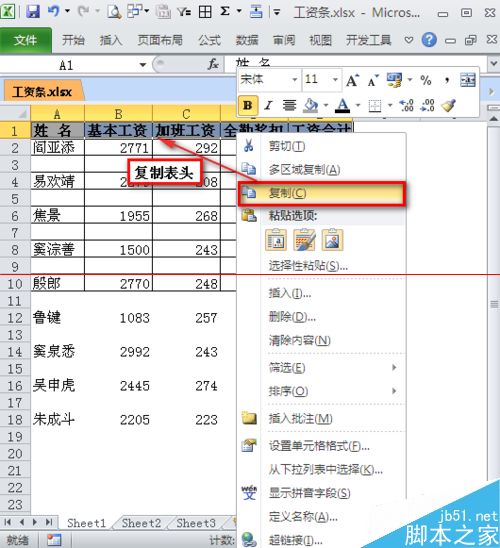
Task: Choose 复制(C) from context menu
Action: pyautogui.click(x=321, y=193)
